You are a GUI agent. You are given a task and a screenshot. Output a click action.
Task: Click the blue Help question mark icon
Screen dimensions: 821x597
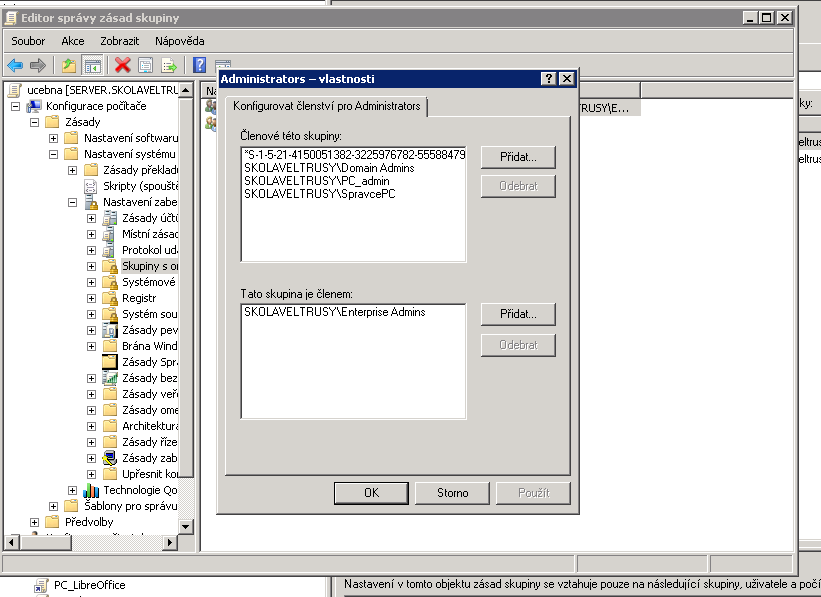[x=199, y=65]
